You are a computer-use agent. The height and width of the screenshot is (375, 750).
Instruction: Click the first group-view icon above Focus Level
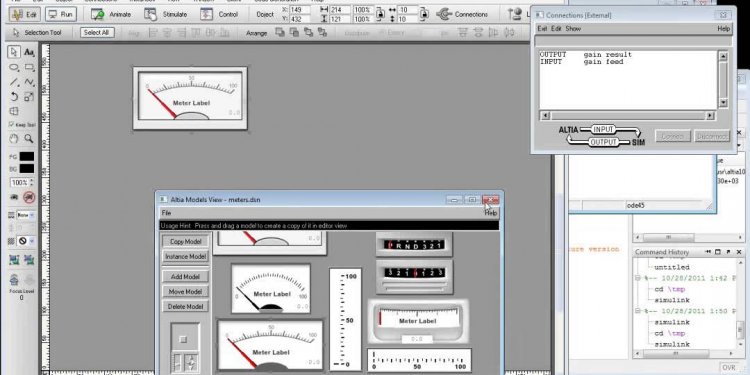coord(14,260)
